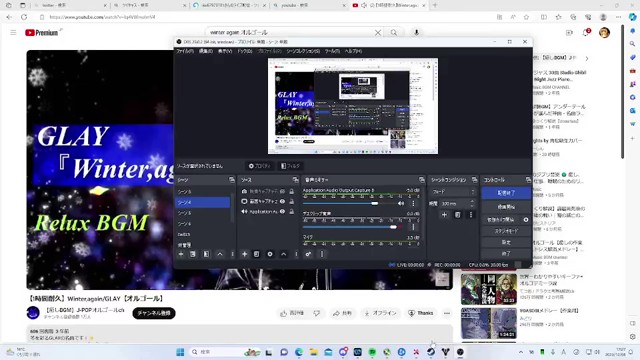This screenshot has height=360, width=640.
Task: Mute Application Audio Output Capture speaker icon
Action: [401, 203]
